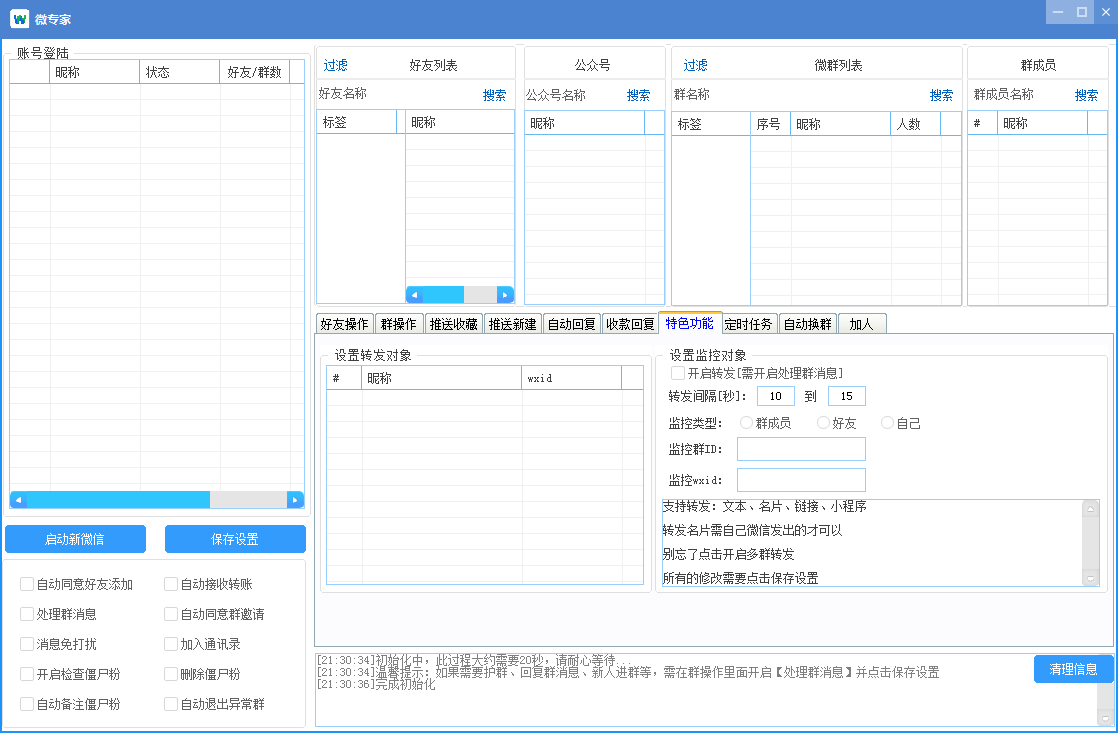Screen dimensions: 1118x733
Task: Click 清理信息 button
Action: pos(1072,669)
